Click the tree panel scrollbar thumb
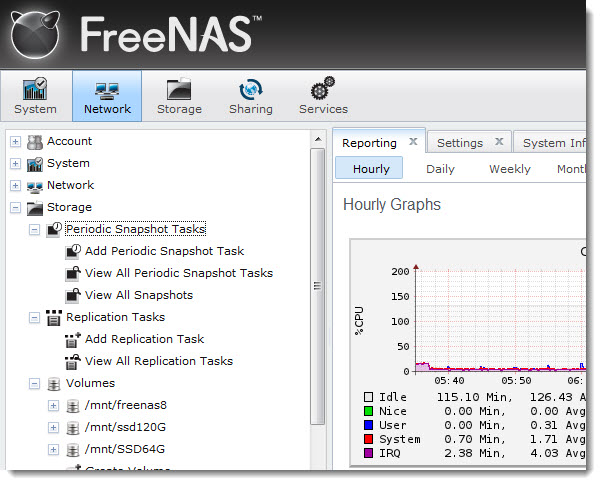Image resolution: width=601 pixels, height=485 pixels. [317, 286]
